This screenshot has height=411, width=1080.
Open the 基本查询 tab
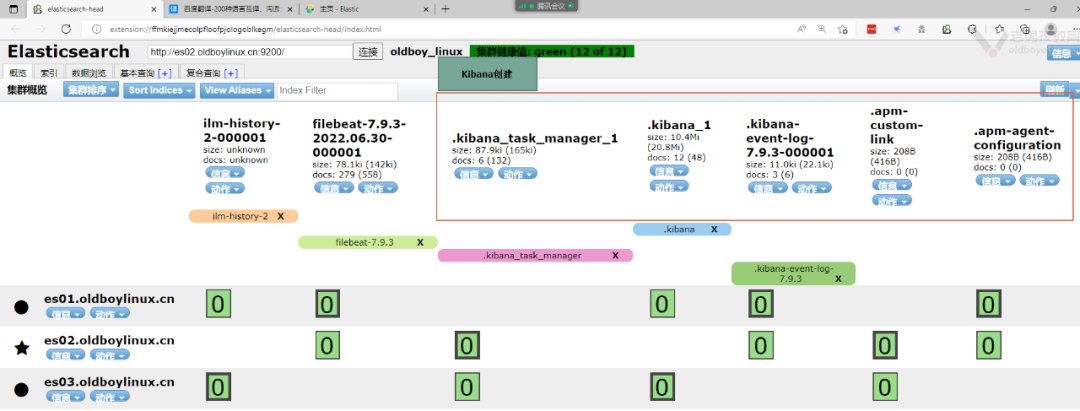tap(145, 73)
